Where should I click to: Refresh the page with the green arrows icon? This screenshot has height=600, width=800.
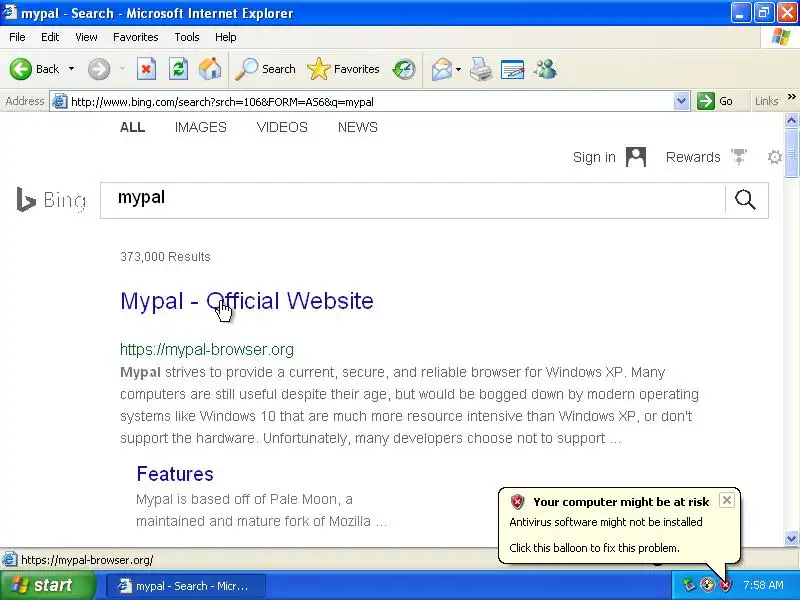pos(178,69)
